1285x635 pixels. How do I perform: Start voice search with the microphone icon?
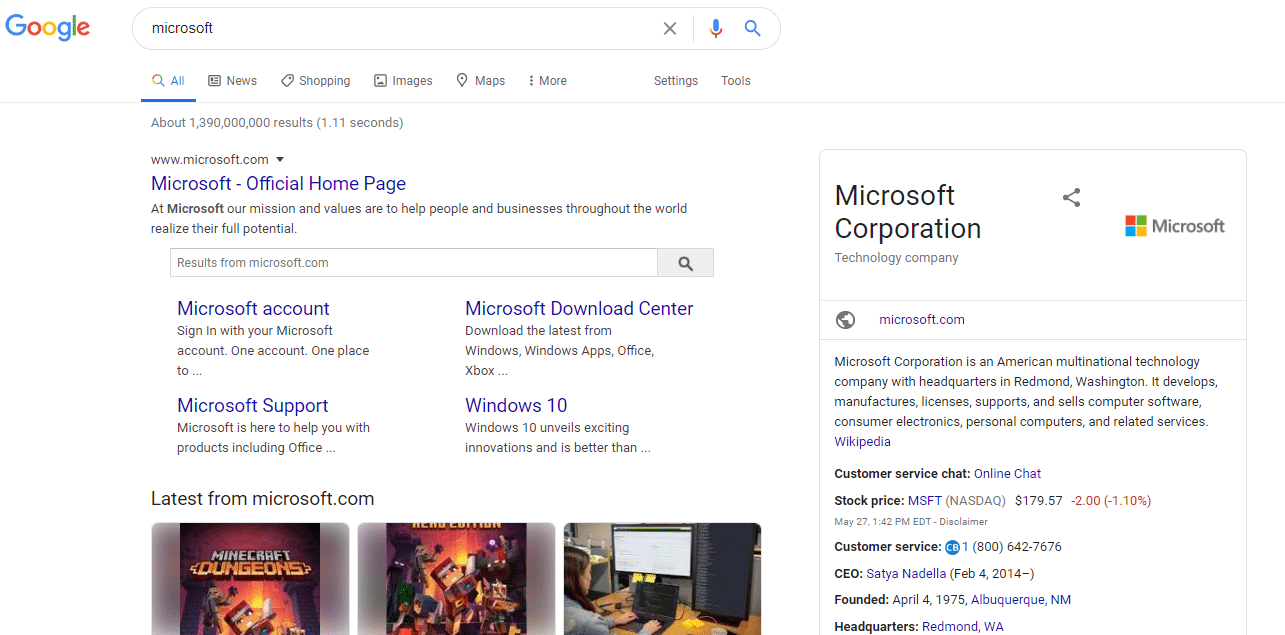coord(716,28)
